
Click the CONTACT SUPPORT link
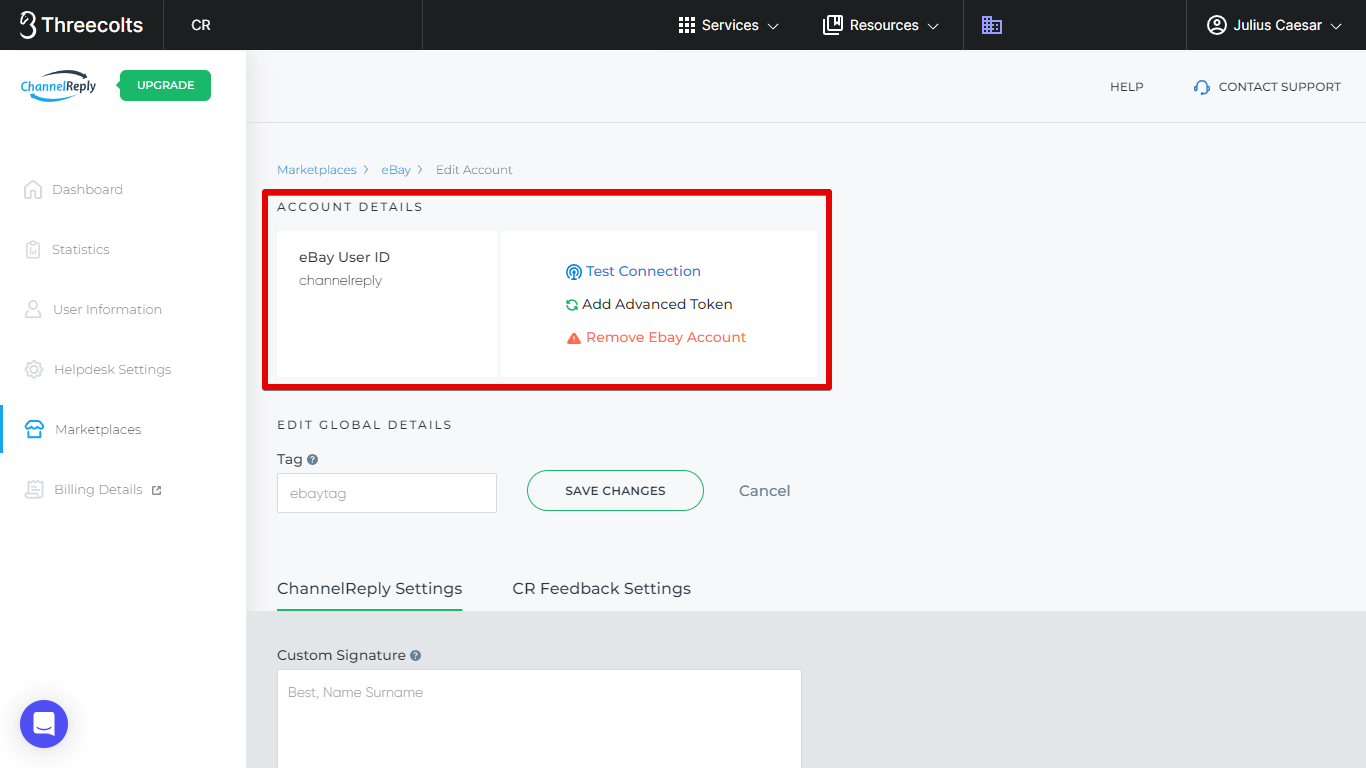tap(1279, 87)
